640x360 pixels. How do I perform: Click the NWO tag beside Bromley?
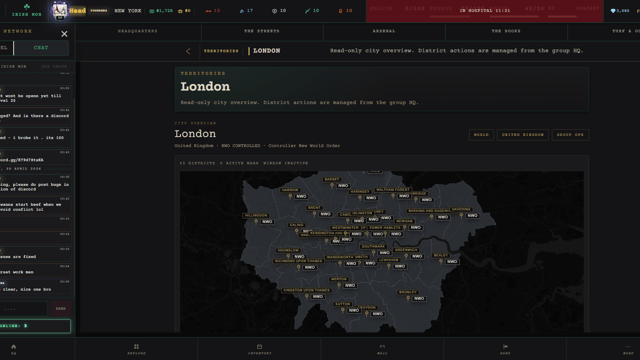click(x=419, y=299)
